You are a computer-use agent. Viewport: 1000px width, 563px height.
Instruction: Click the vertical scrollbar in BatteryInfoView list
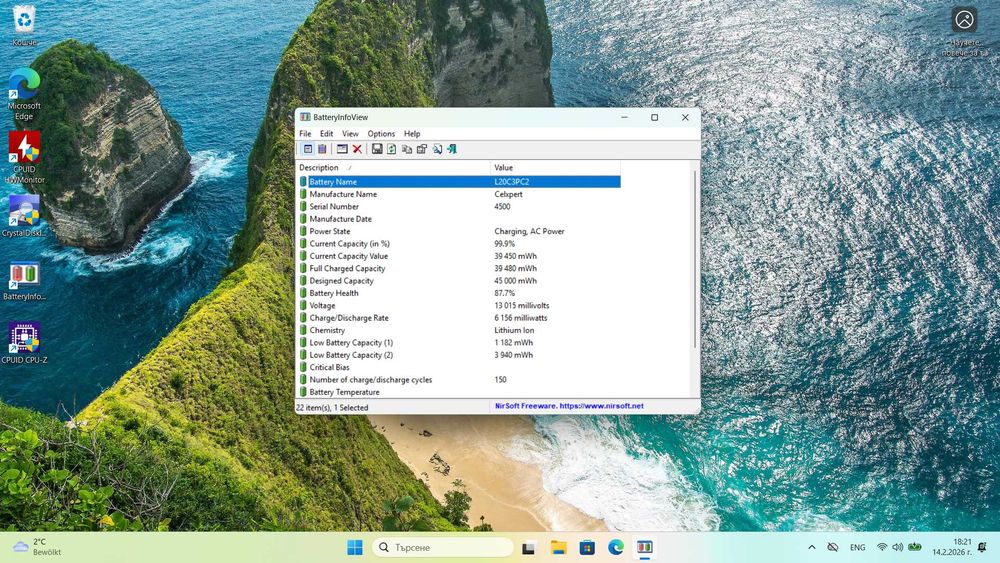695,258
